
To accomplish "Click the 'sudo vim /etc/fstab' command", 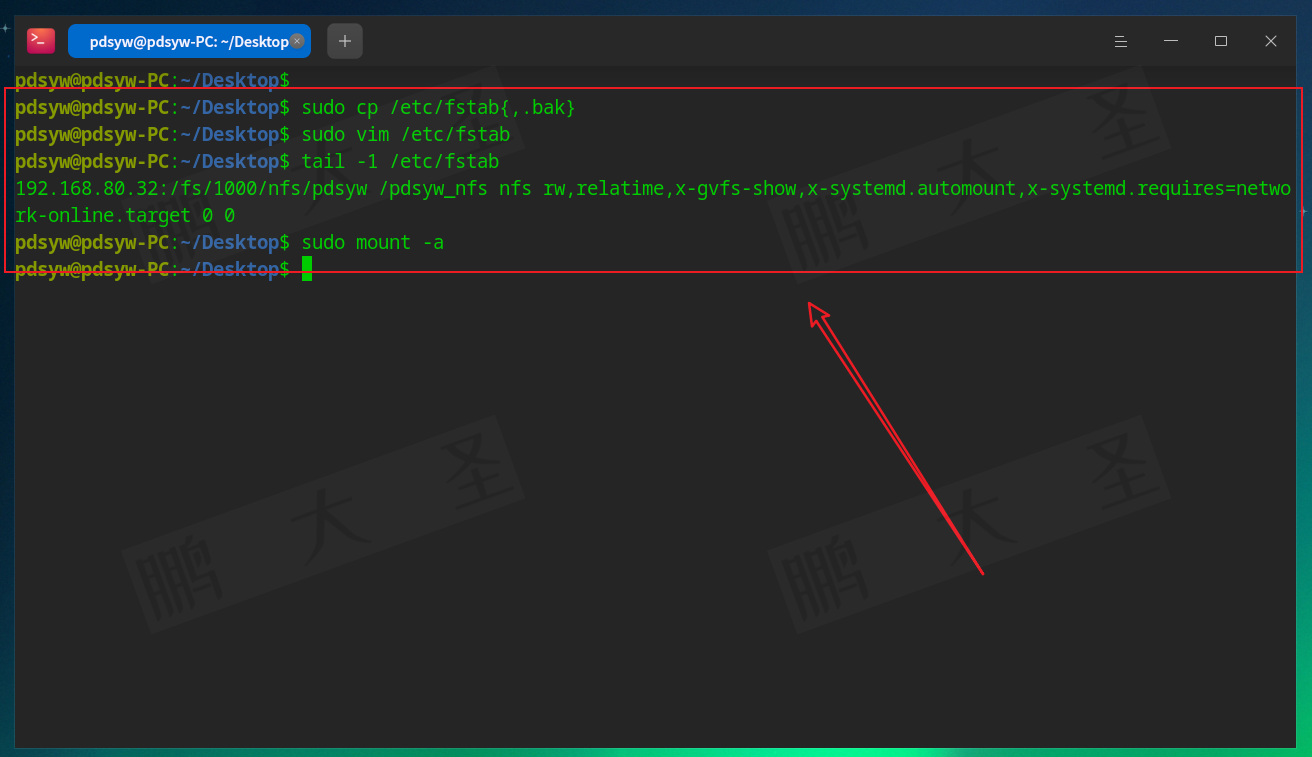I will coord(406,134).
